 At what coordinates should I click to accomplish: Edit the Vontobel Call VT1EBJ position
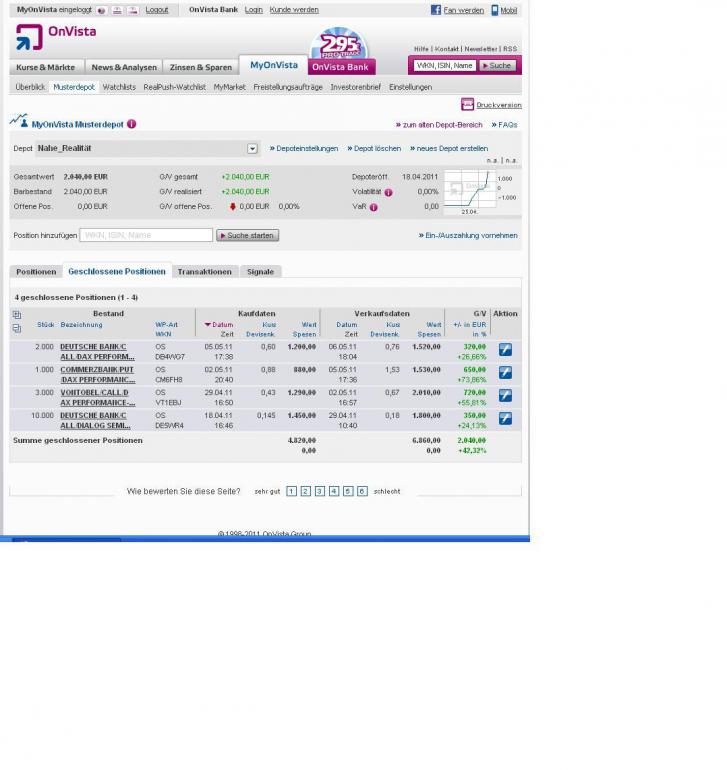coord(505,395)
